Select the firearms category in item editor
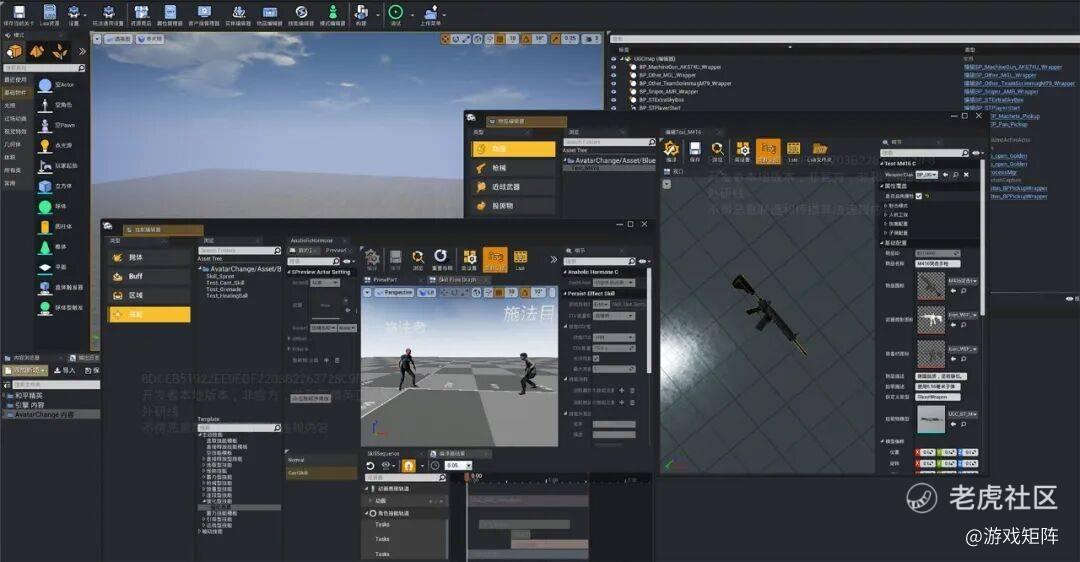 (513, 168)
